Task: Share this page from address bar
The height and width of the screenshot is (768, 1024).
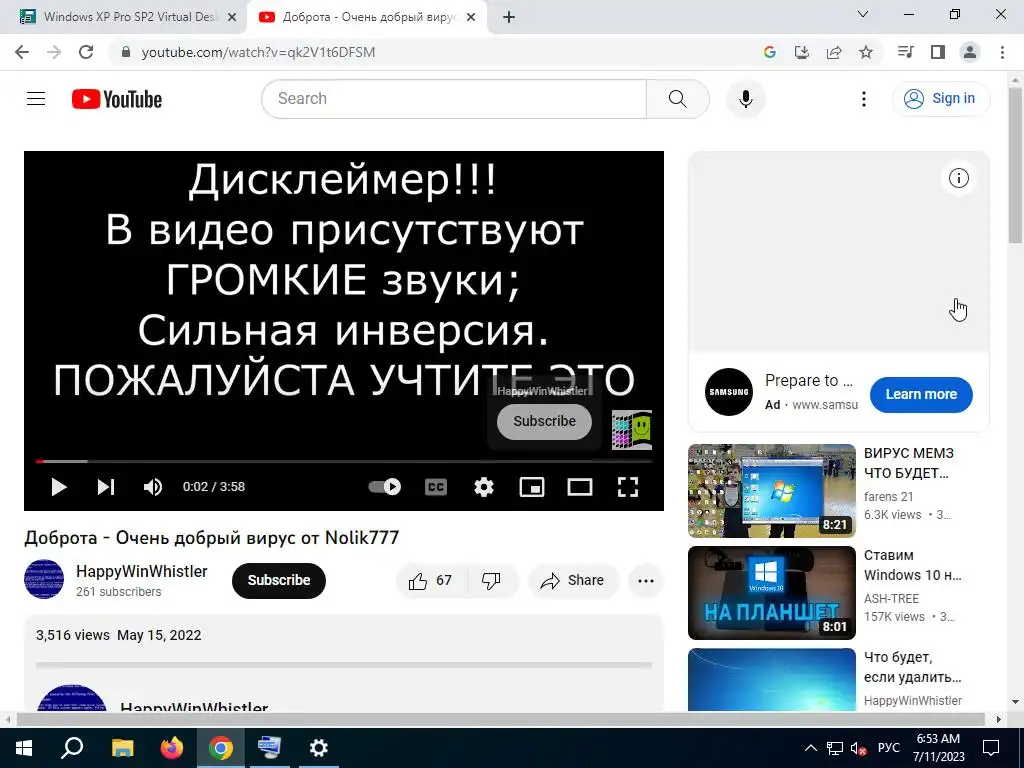Action: pos(834,52)
